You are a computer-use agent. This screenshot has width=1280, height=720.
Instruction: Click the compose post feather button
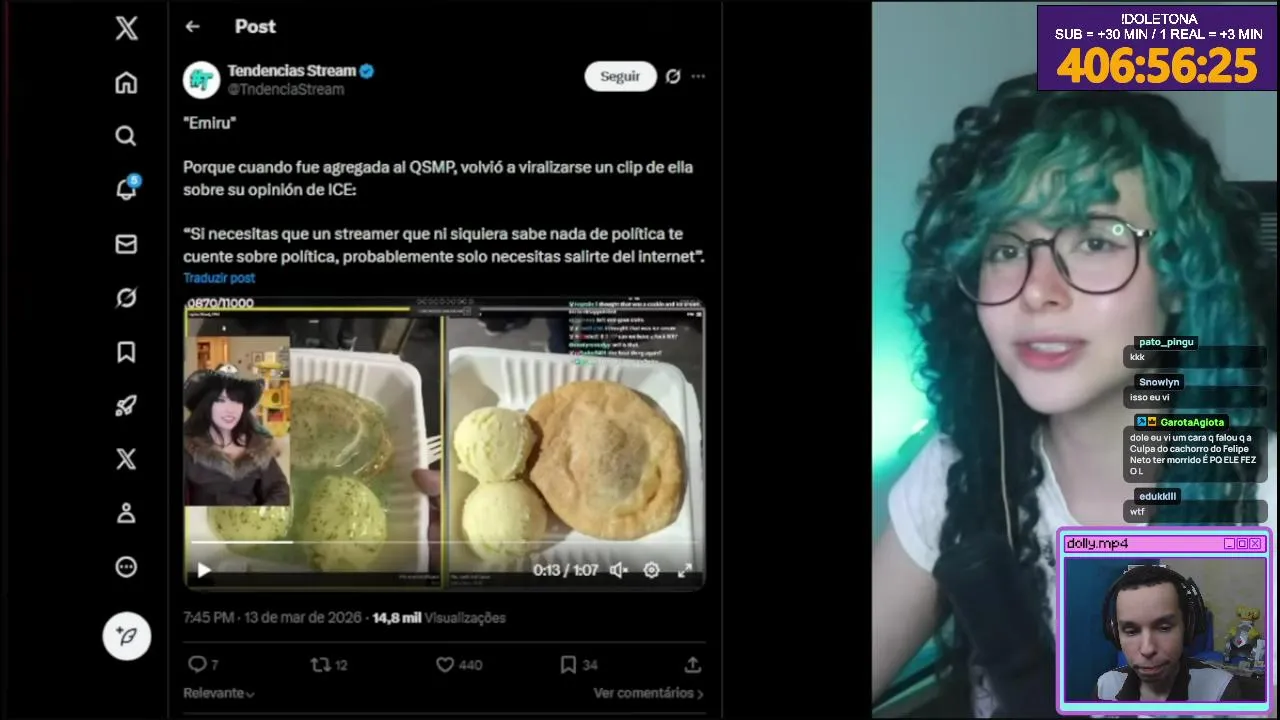tap(127, 635)
